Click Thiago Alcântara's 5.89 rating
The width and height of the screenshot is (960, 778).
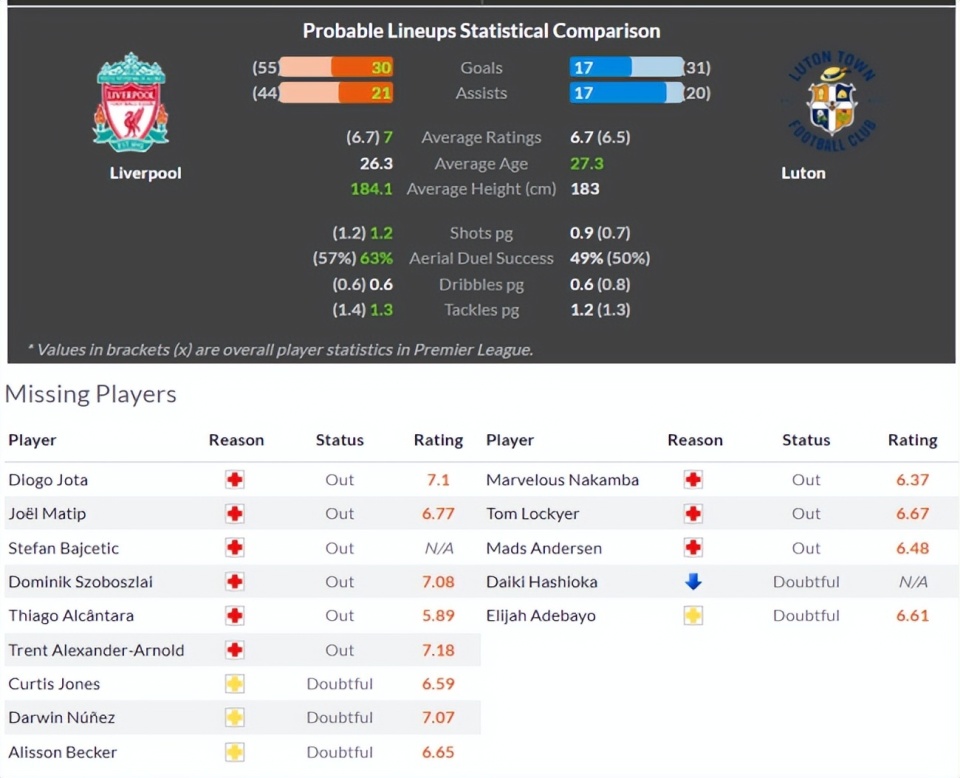pos(438,616)
